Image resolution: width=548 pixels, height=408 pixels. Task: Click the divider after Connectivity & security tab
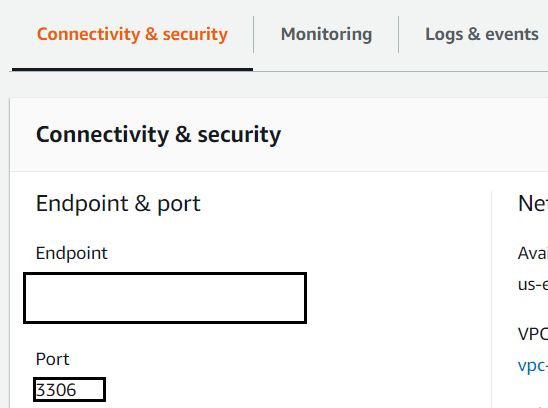tap(254, 34)
